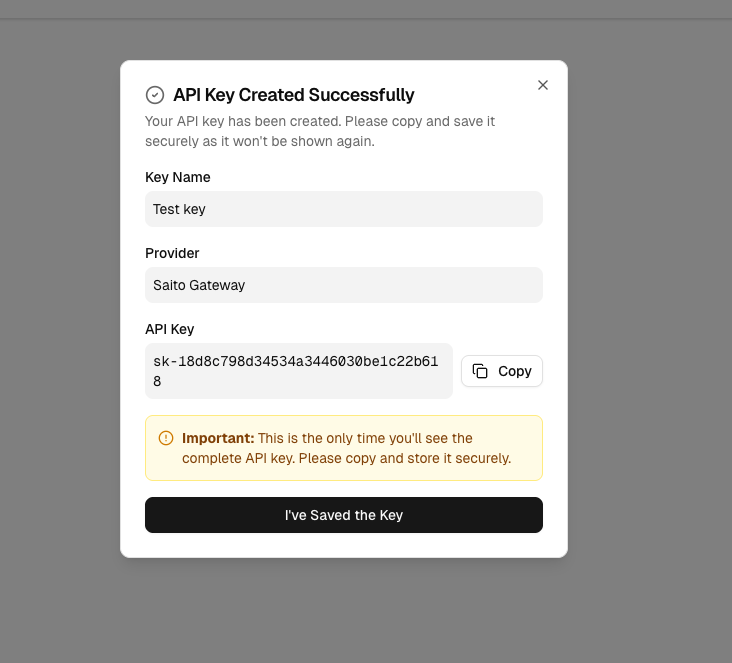Viewport: 732px width, 663px height.
Task: Click the orange warning alert icon
Action: pyautogui.click(x=166, y=438)
